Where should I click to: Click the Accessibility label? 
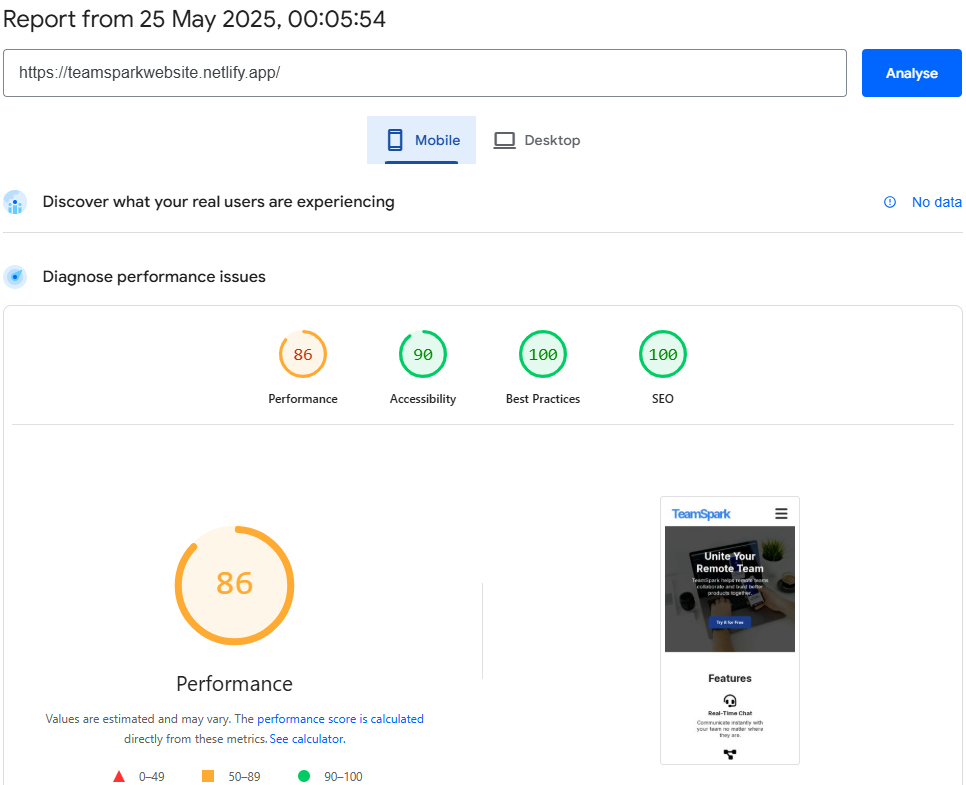[x=423, y=399]
